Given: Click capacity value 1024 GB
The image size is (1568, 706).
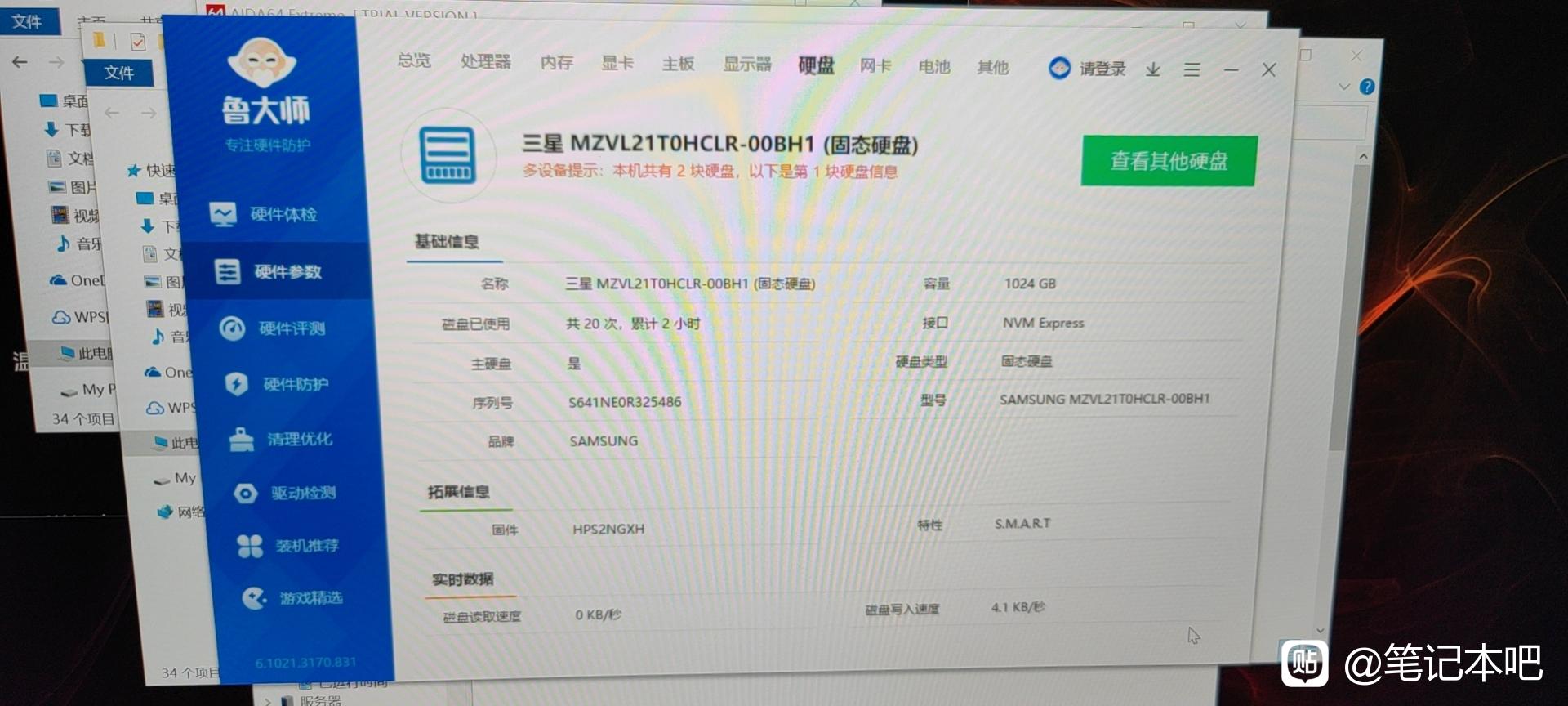Looking at the screenshot, I should click(x=1030, y=284).
